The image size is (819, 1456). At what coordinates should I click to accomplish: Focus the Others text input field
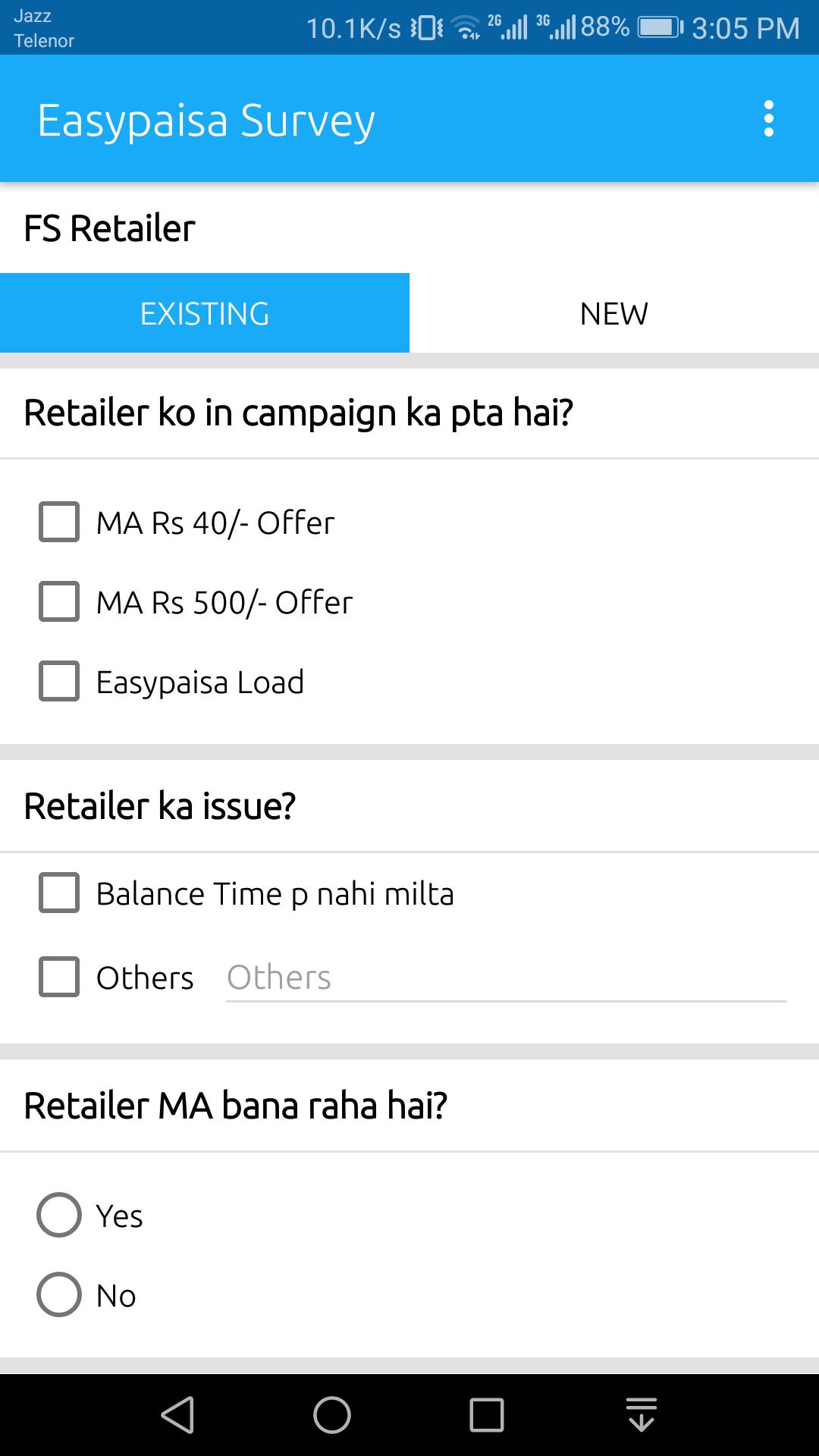507,978
